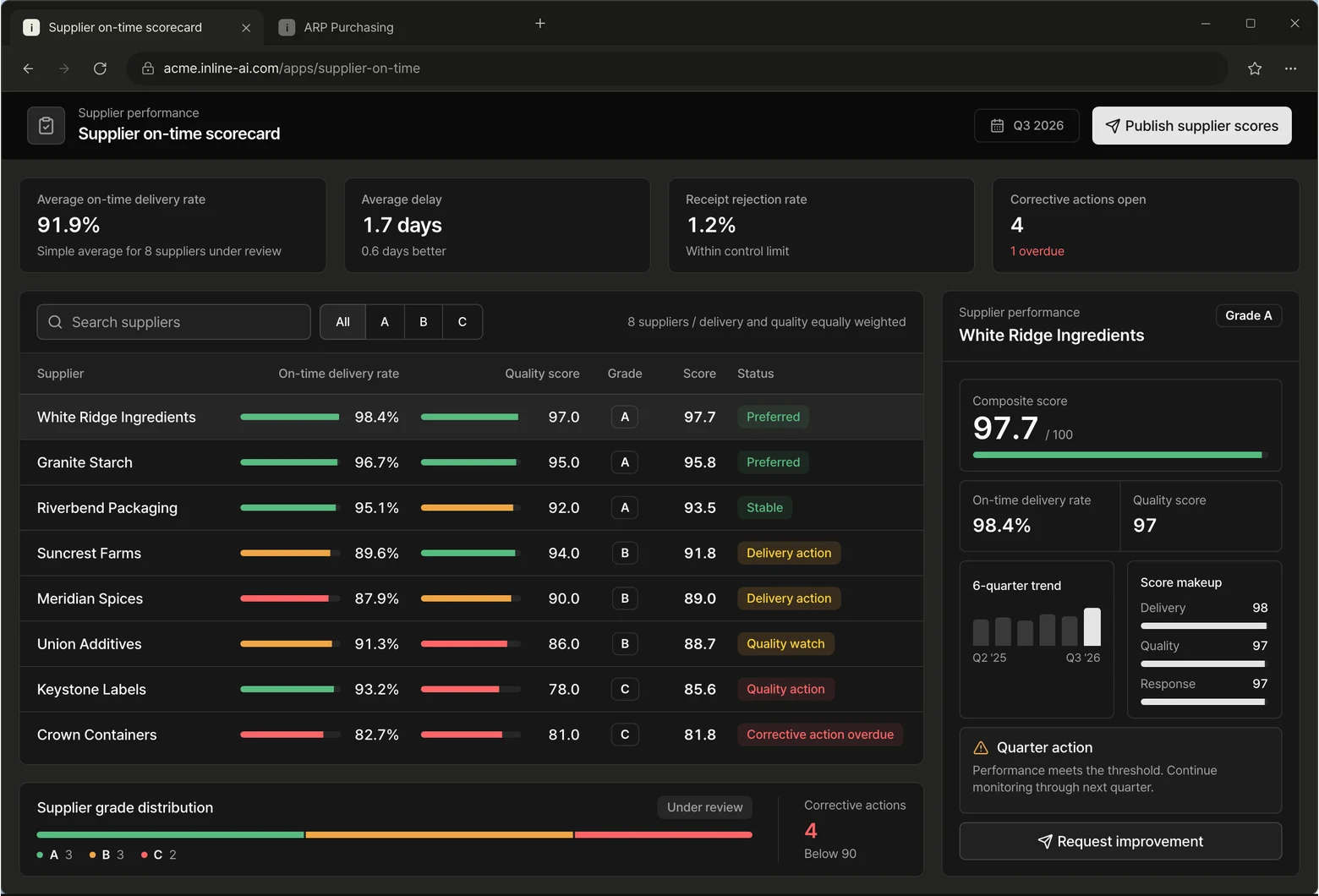1319x896 pixels.
Task: Click the 1 overdue corrective actions text
Action: click(1037, 252)
